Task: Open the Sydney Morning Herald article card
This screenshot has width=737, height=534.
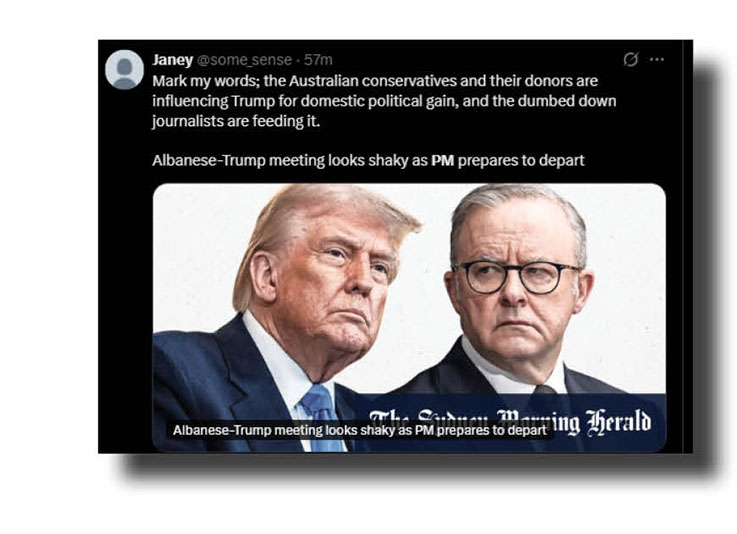Action: click(409, 318)
